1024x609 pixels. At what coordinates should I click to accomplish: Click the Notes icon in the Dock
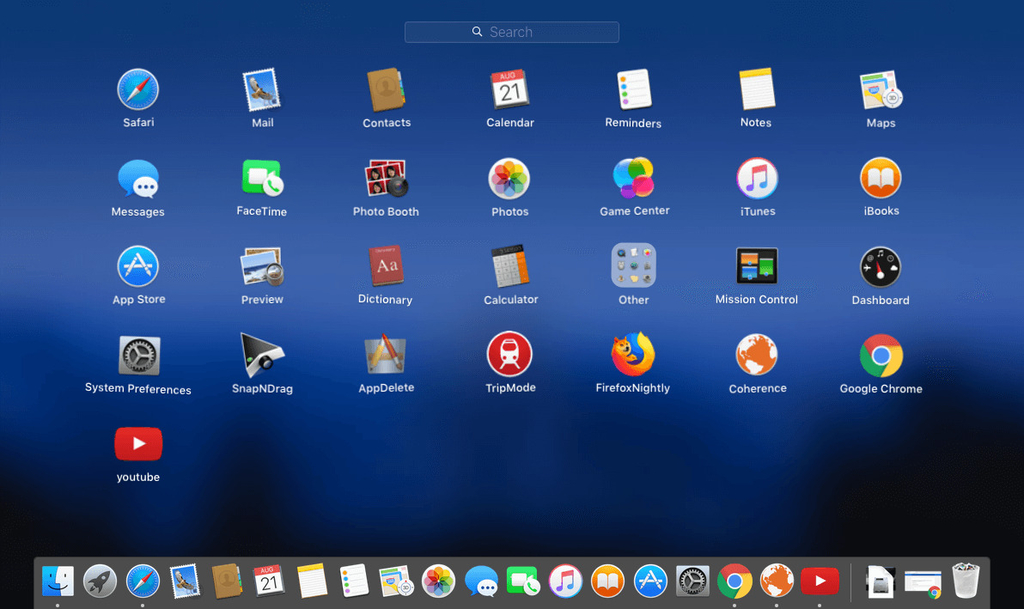(x=312, y=580)
